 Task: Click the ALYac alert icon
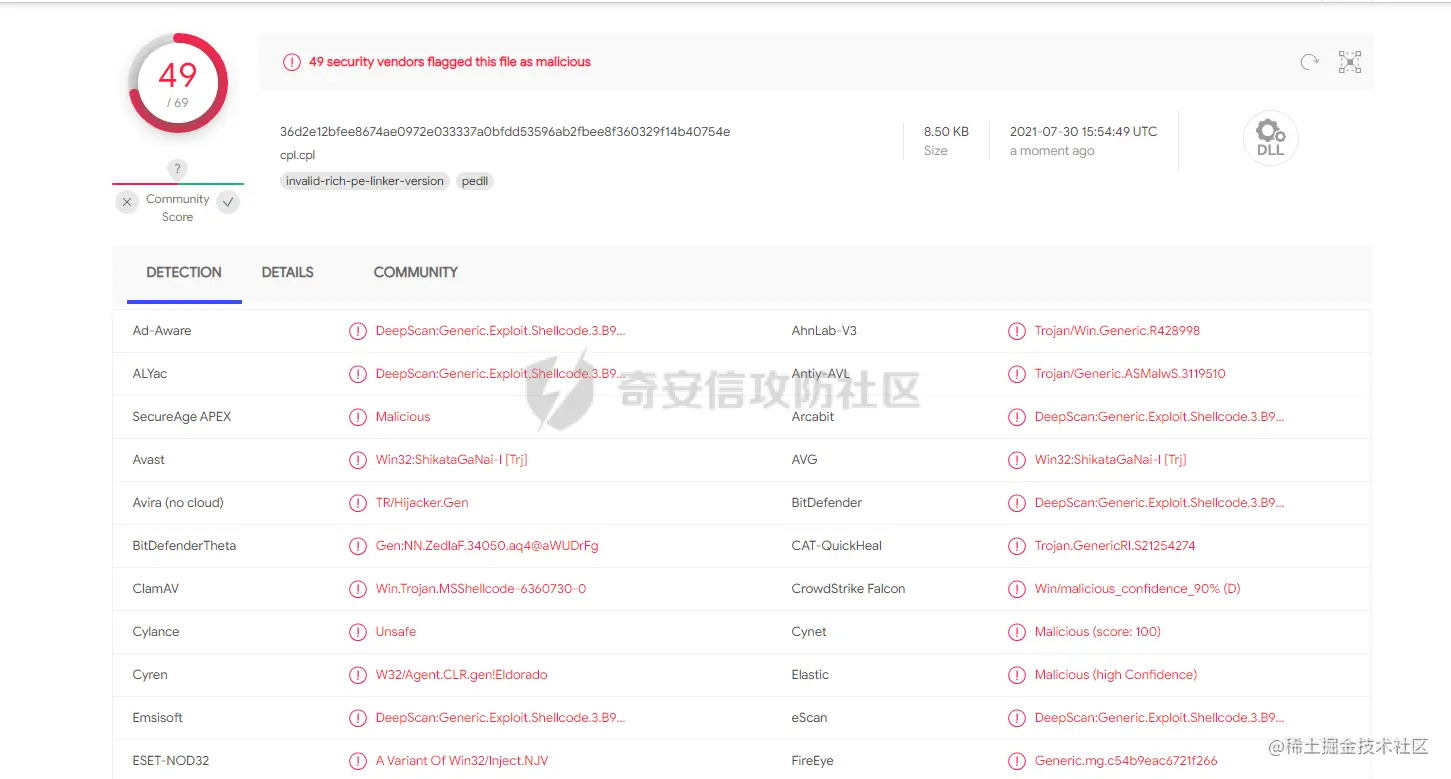(x=358, y=374)
